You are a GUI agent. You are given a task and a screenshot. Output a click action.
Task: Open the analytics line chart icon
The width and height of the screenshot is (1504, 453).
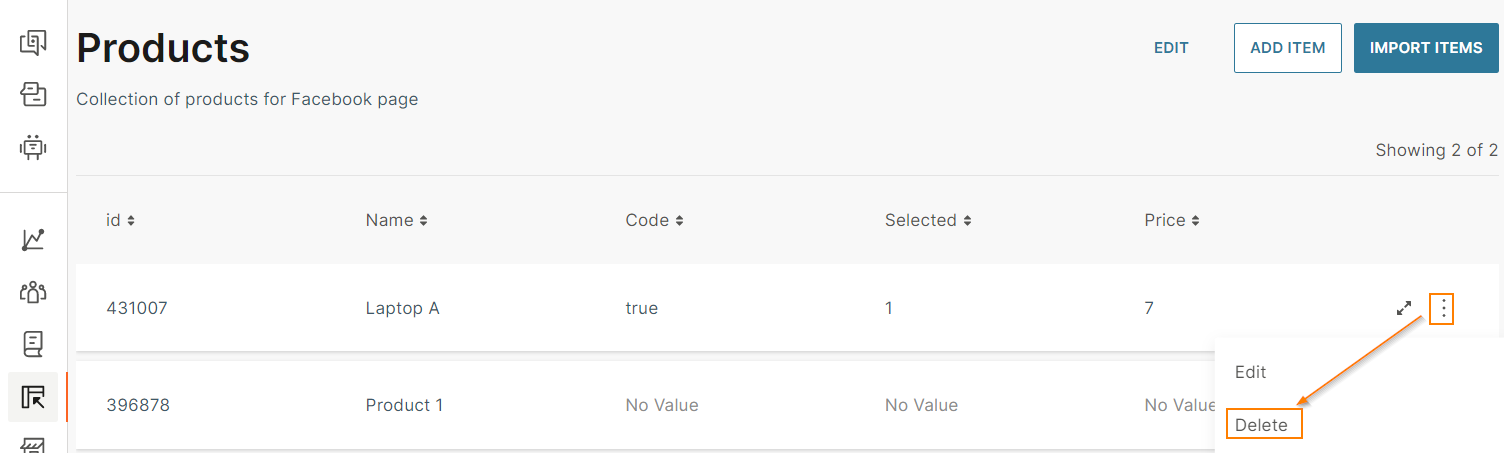click(x=33, y=240)
